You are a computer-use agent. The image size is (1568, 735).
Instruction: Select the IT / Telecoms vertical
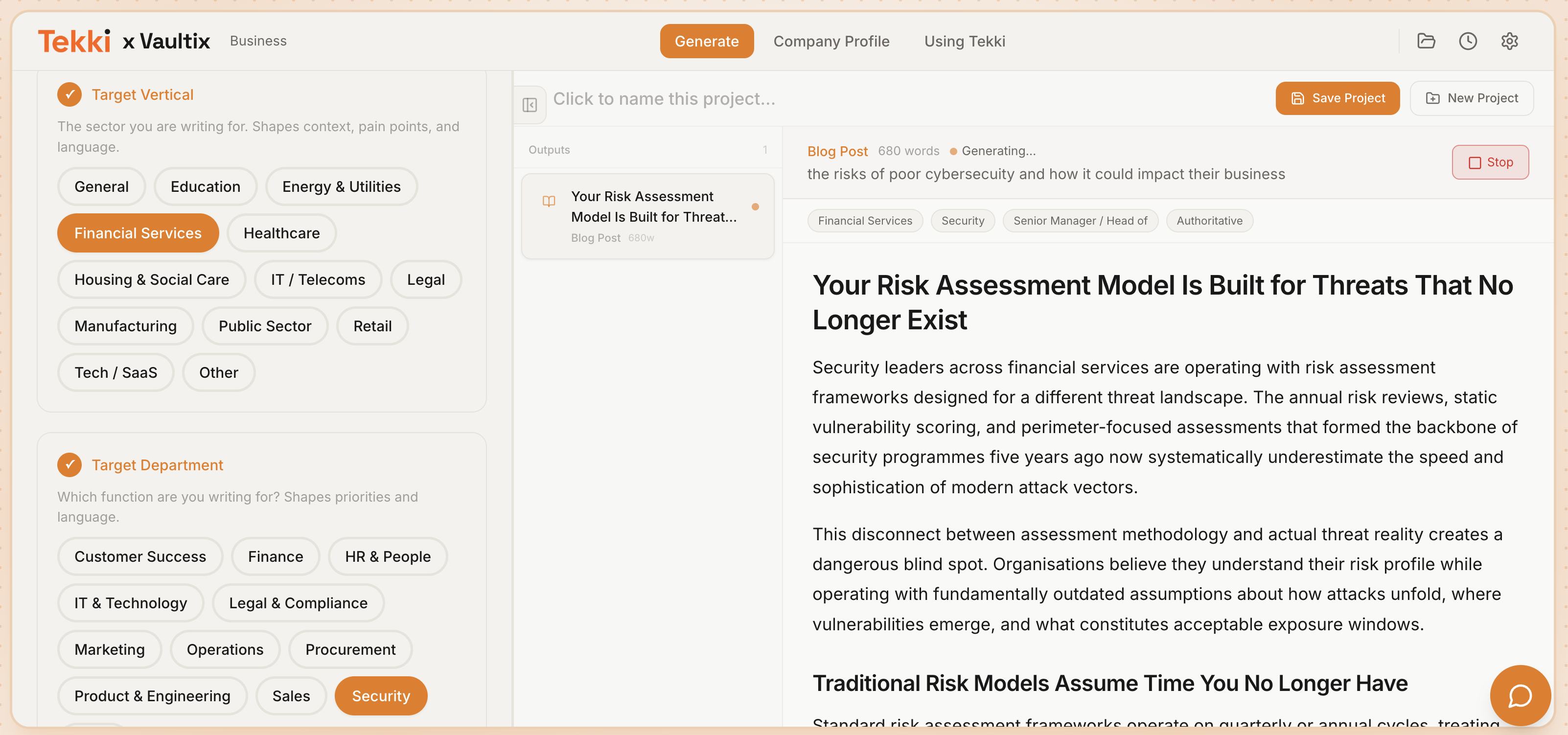point(318,279)
